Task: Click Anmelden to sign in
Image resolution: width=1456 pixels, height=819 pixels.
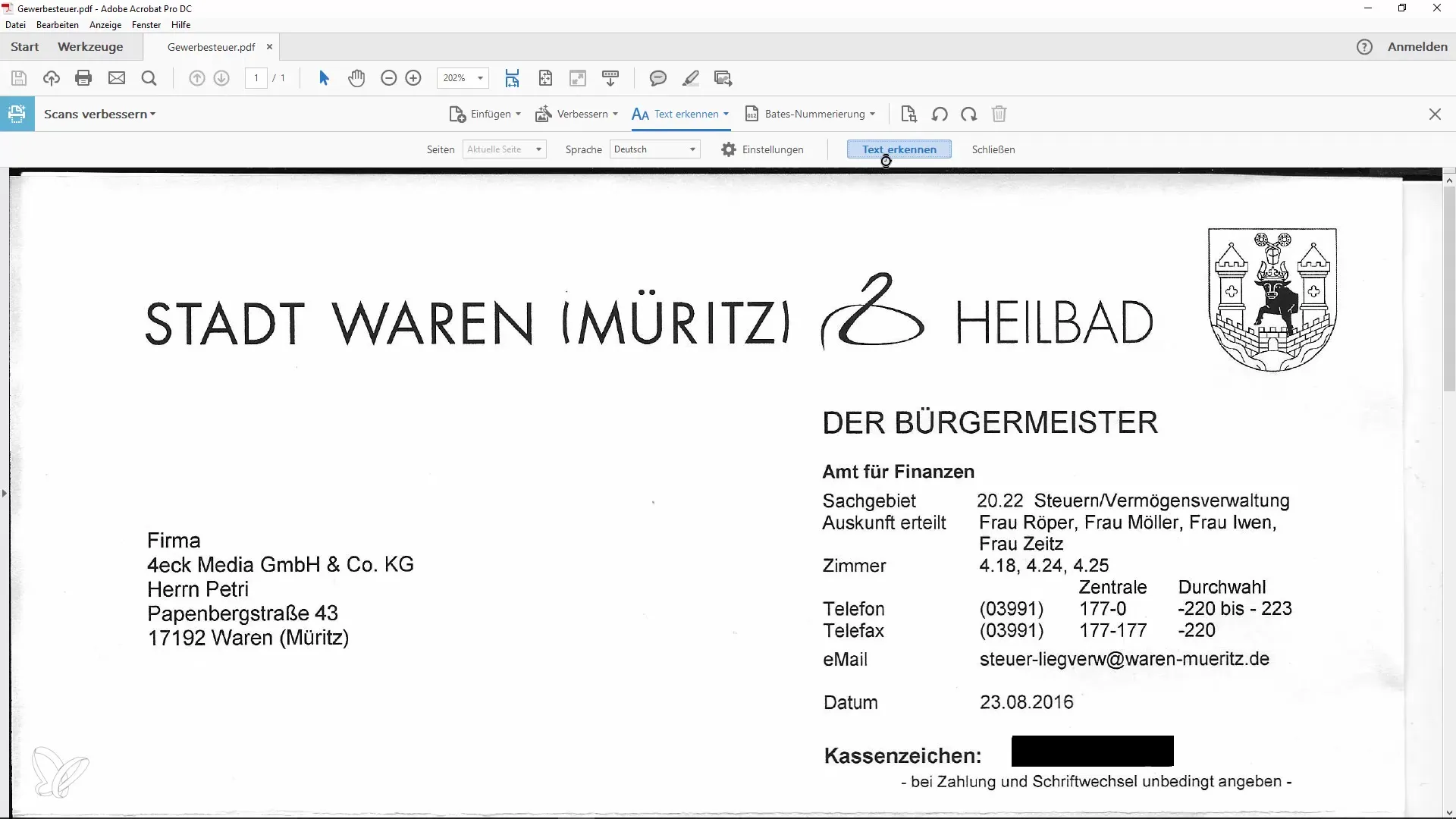Action: pyautogui.click(x=1417, y=47)
